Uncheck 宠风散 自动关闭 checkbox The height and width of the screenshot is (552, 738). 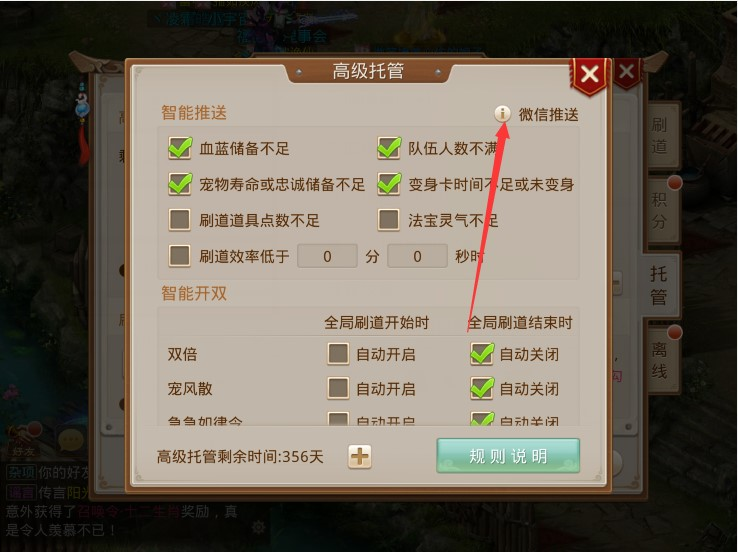click(x=481, y=389)
